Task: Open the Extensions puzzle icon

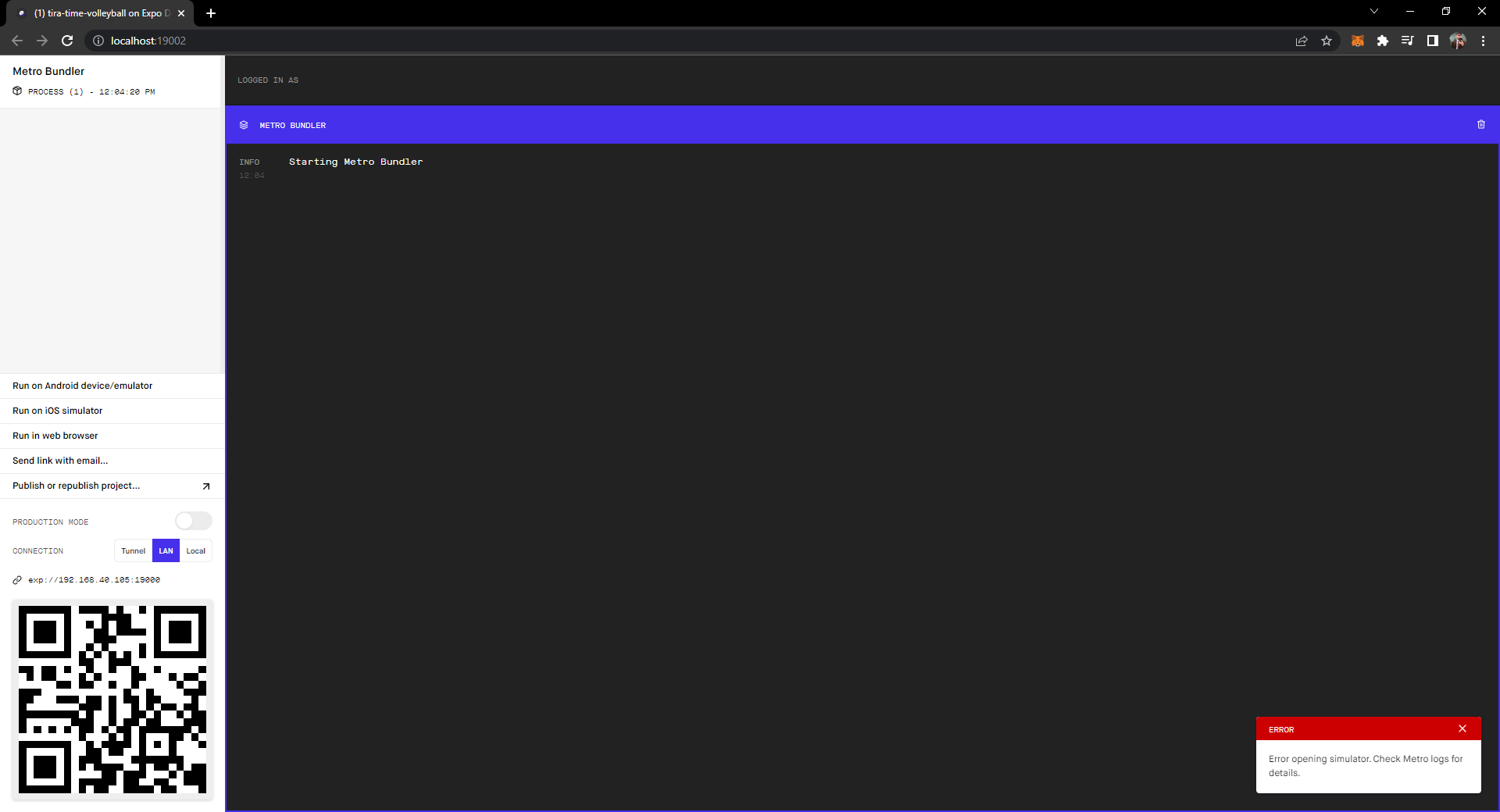Action: pos(1383,41)
